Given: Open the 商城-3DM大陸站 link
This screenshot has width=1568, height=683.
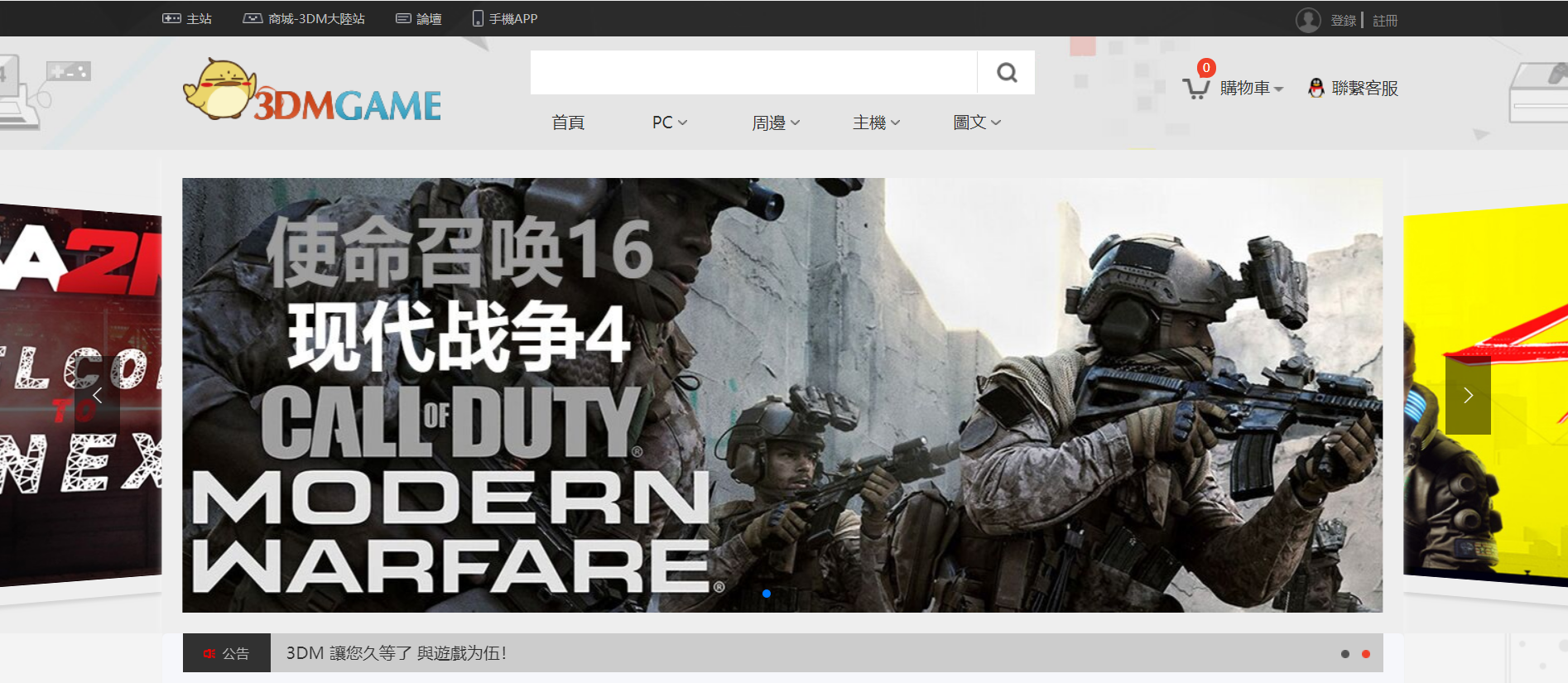Looking at the screenshot, I should tap(316, 18).
